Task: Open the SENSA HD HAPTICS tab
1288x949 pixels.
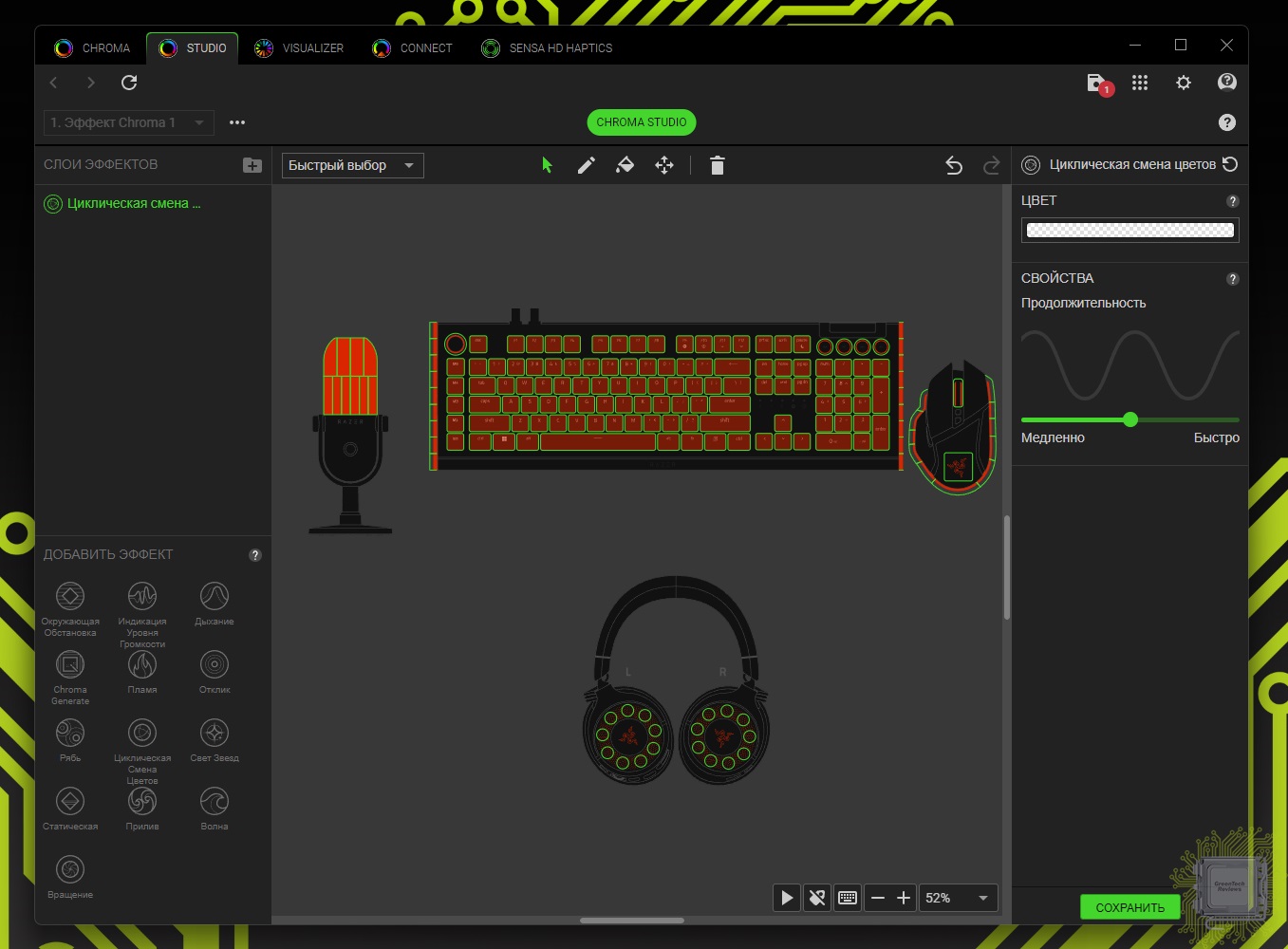Action: click(547, 47)
